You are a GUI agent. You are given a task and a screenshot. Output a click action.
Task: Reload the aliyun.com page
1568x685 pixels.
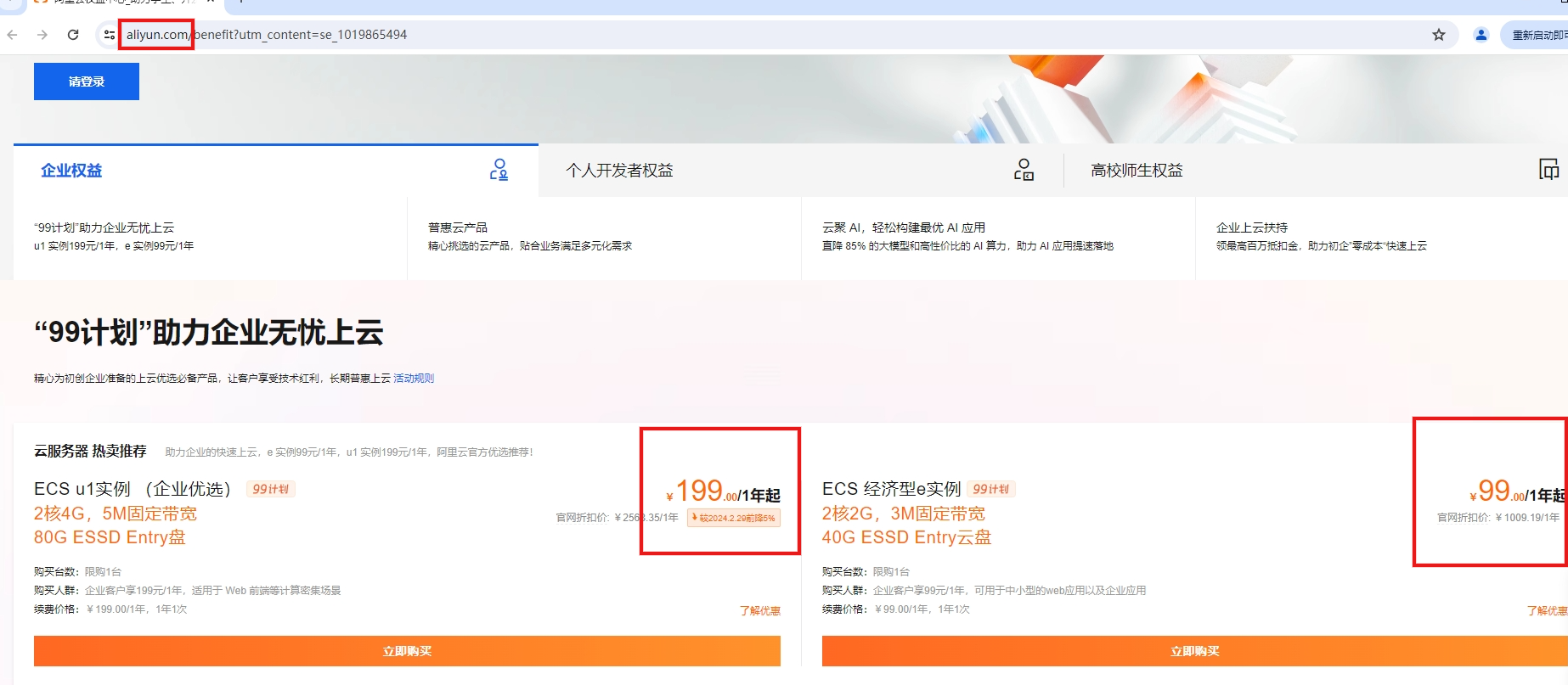[73, 35]
